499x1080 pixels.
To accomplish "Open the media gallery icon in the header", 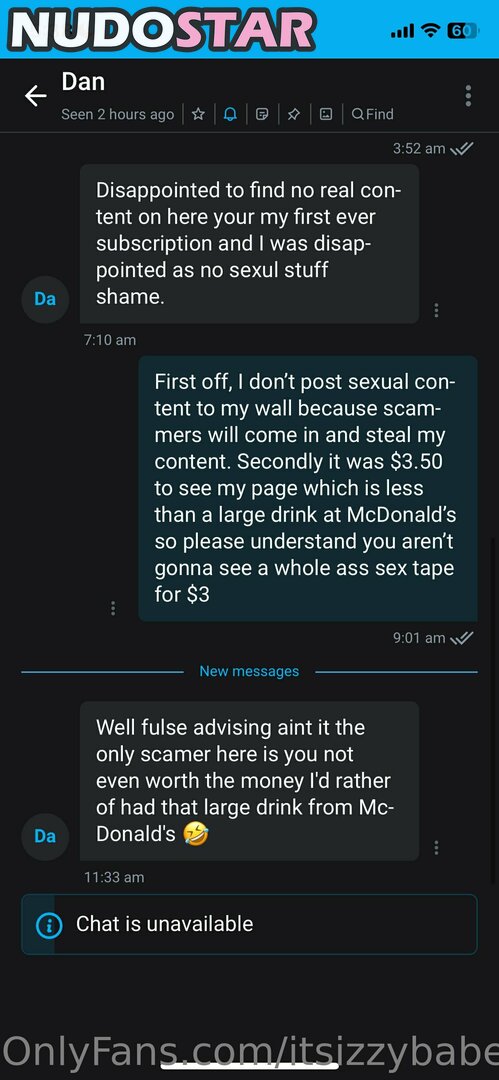I will pos(326,114).
